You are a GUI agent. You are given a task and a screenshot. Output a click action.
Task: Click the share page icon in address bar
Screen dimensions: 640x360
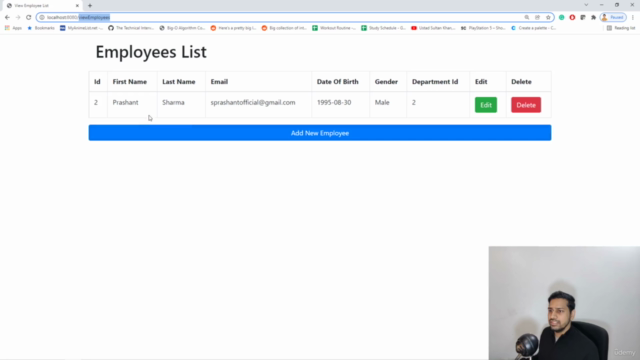(x=538, y=17)
